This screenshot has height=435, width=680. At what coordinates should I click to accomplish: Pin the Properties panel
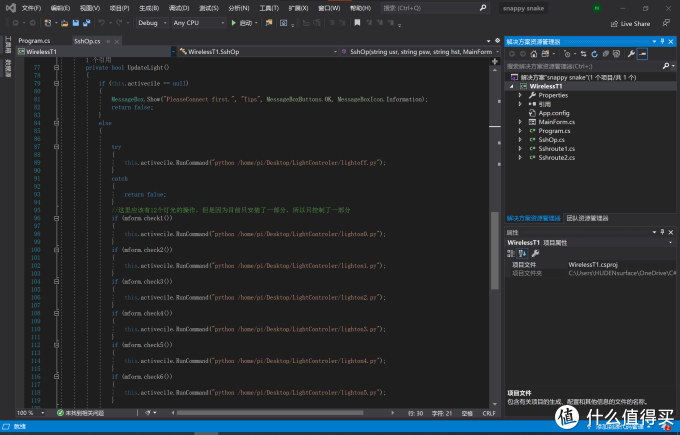pos(662,232)
